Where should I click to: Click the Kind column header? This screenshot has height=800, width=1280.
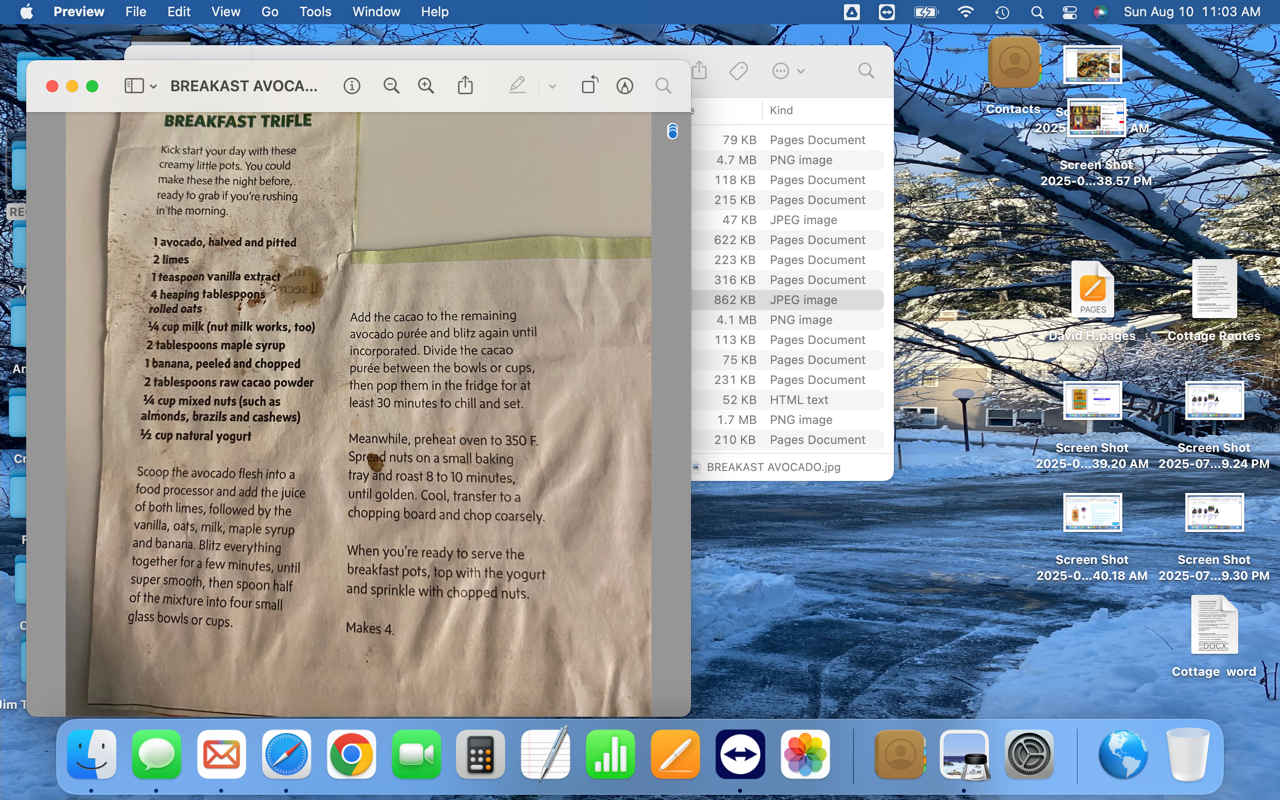coord(782,110)
